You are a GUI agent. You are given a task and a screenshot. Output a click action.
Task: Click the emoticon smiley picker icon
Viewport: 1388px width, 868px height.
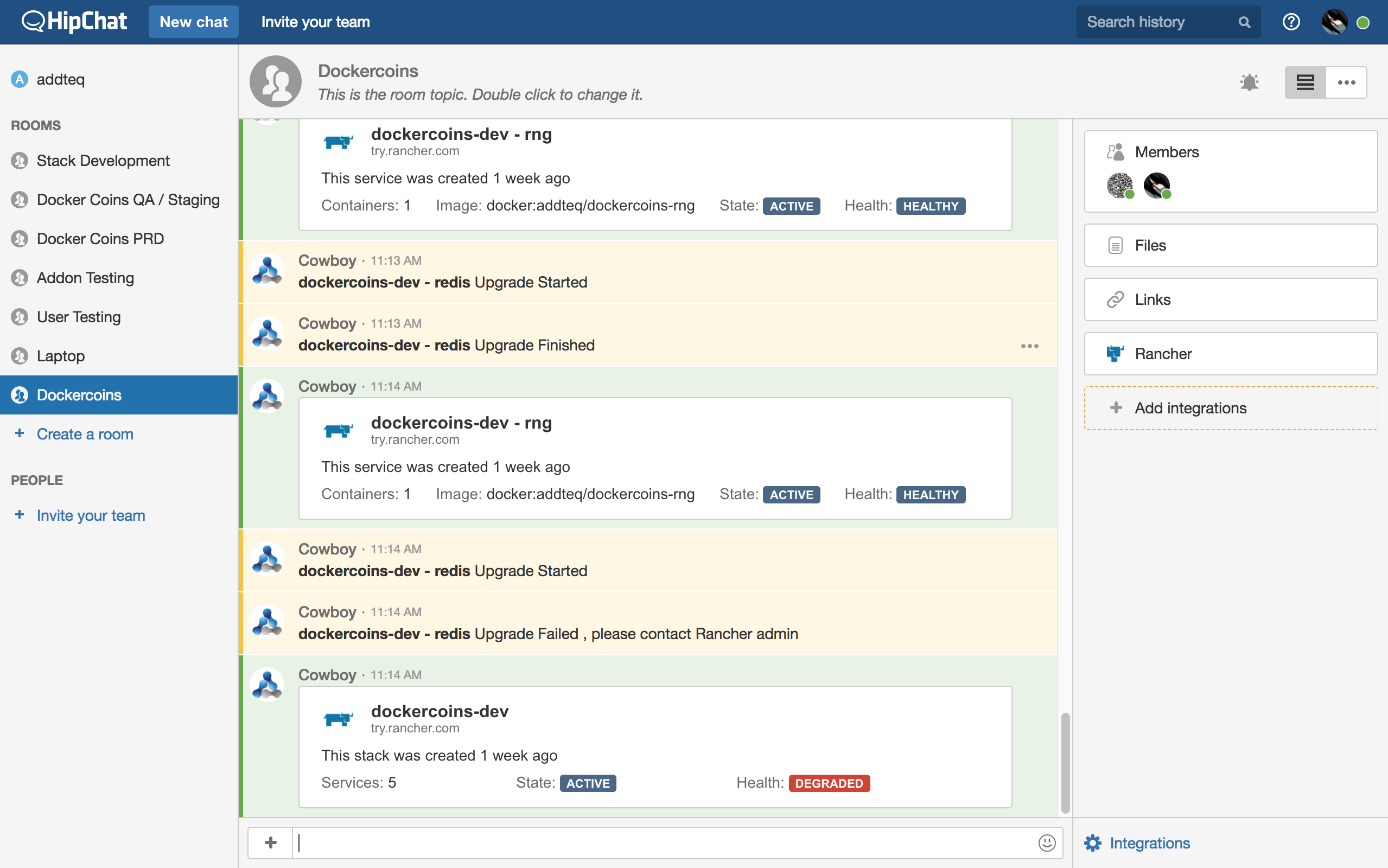point(1047,842)
